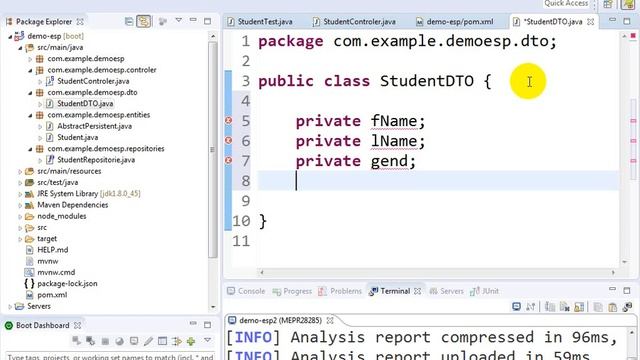Select node_modules folder

pos(62,216)
